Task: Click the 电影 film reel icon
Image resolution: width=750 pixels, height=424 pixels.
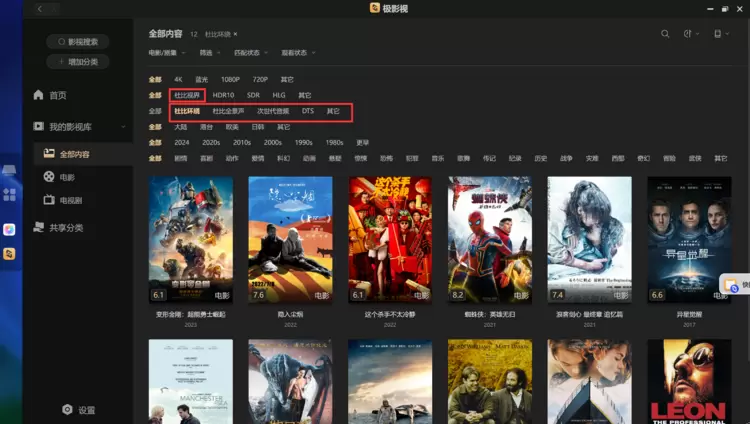Action: click(49, 177)
